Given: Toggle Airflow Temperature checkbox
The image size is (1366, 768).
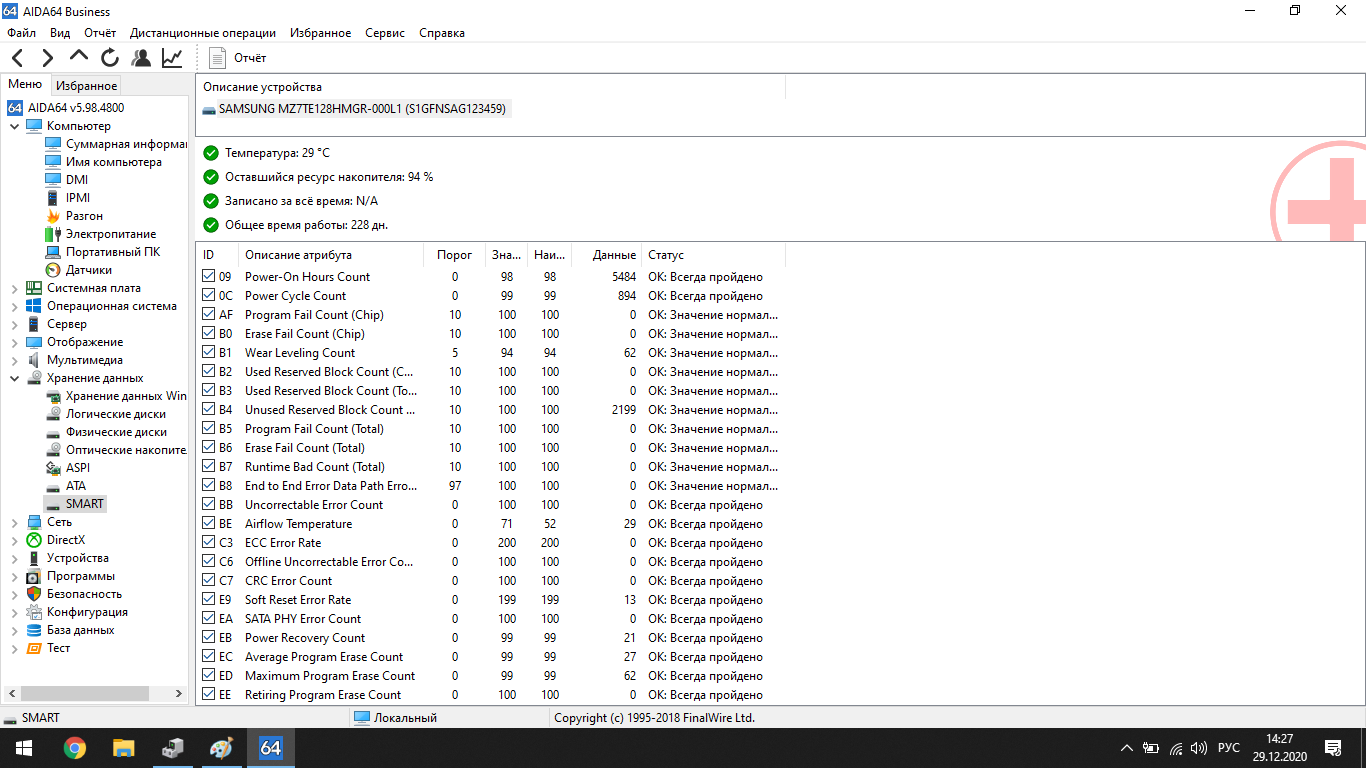Looking at the screenshot, I should point(209,524).
